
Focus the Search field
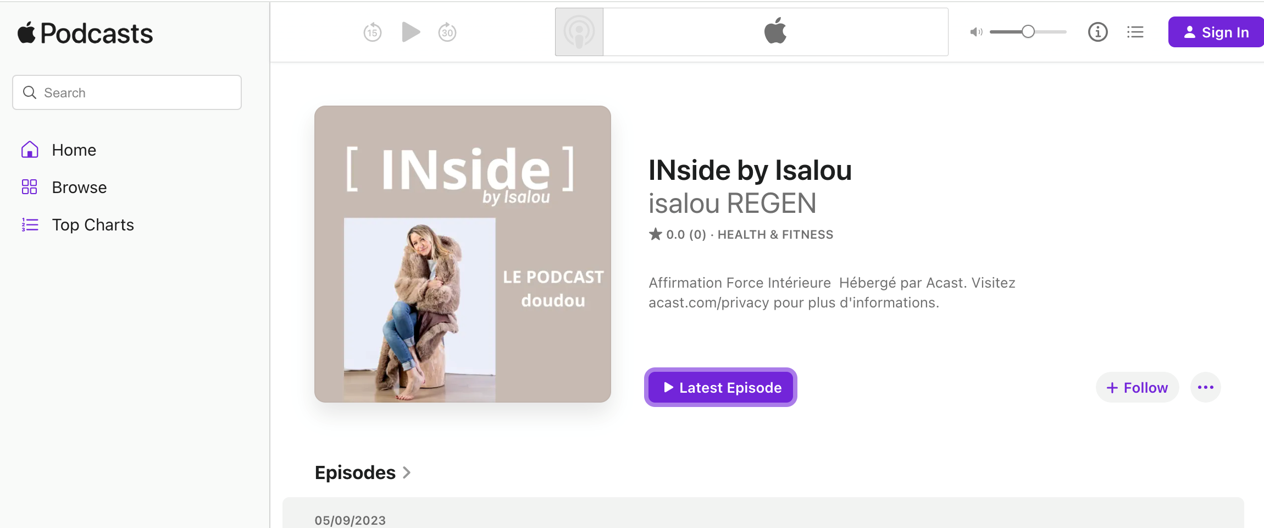point(127,92)
